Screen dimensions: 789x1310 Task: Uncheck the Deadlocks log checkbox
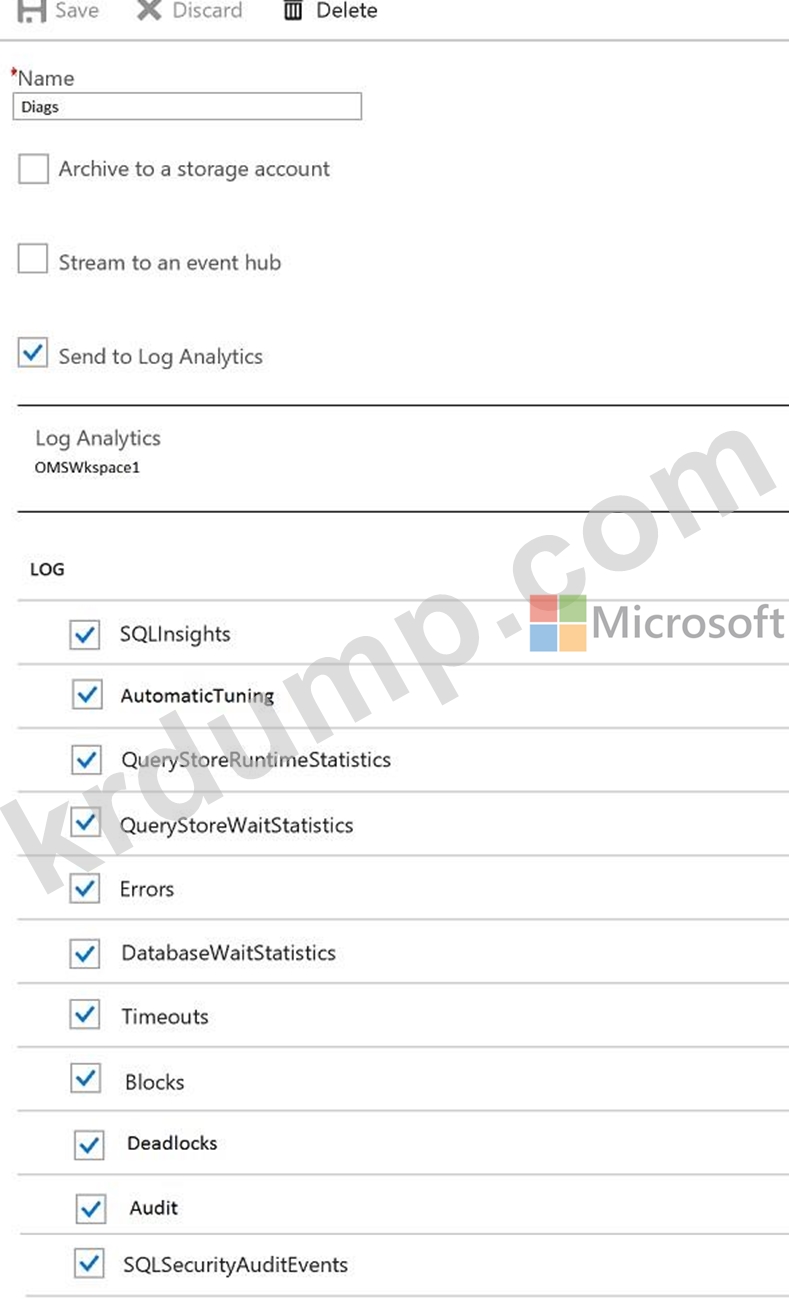pos(89,1145)
